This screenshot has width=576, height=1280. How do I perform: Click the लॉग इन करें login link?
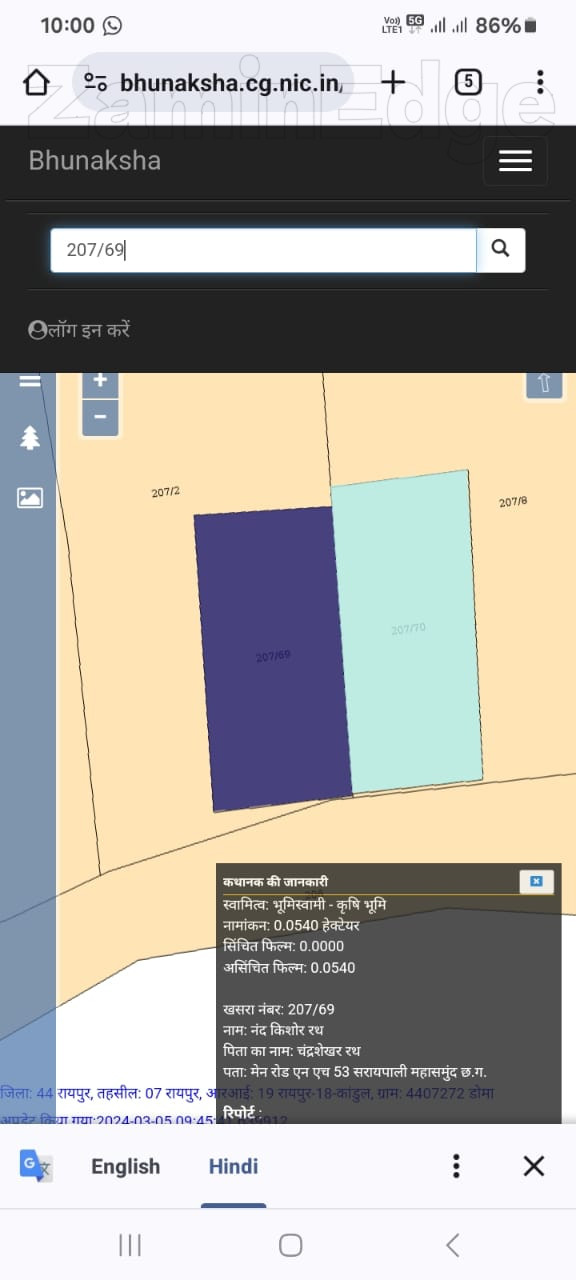[80, 330]
